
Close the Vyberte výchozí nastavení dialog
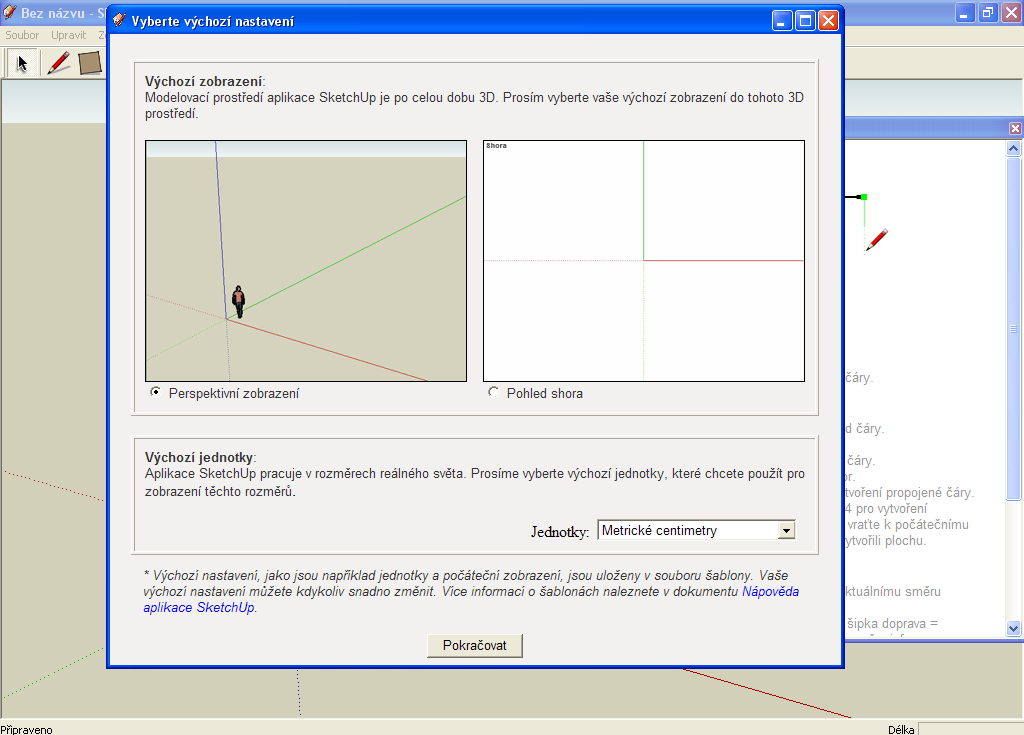[x=828, y=21]
